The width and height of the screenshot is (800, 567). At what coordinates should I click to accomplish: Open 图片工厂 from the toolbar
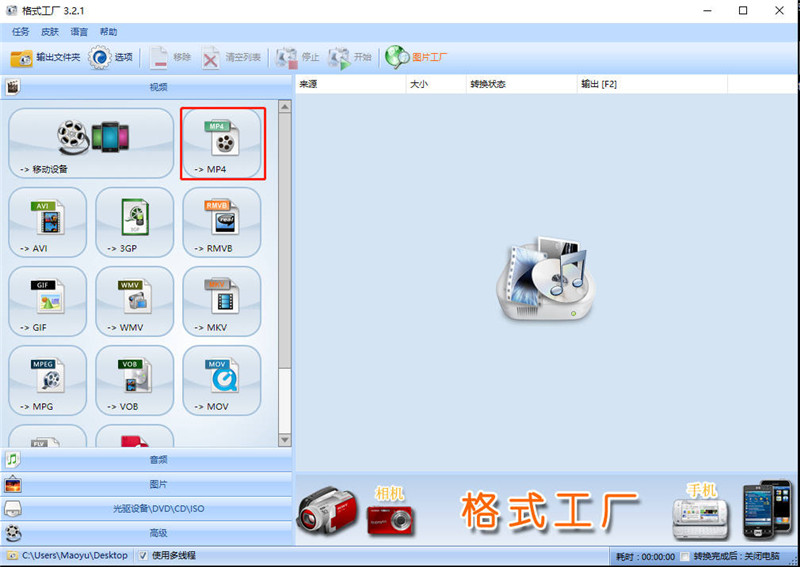417,57
